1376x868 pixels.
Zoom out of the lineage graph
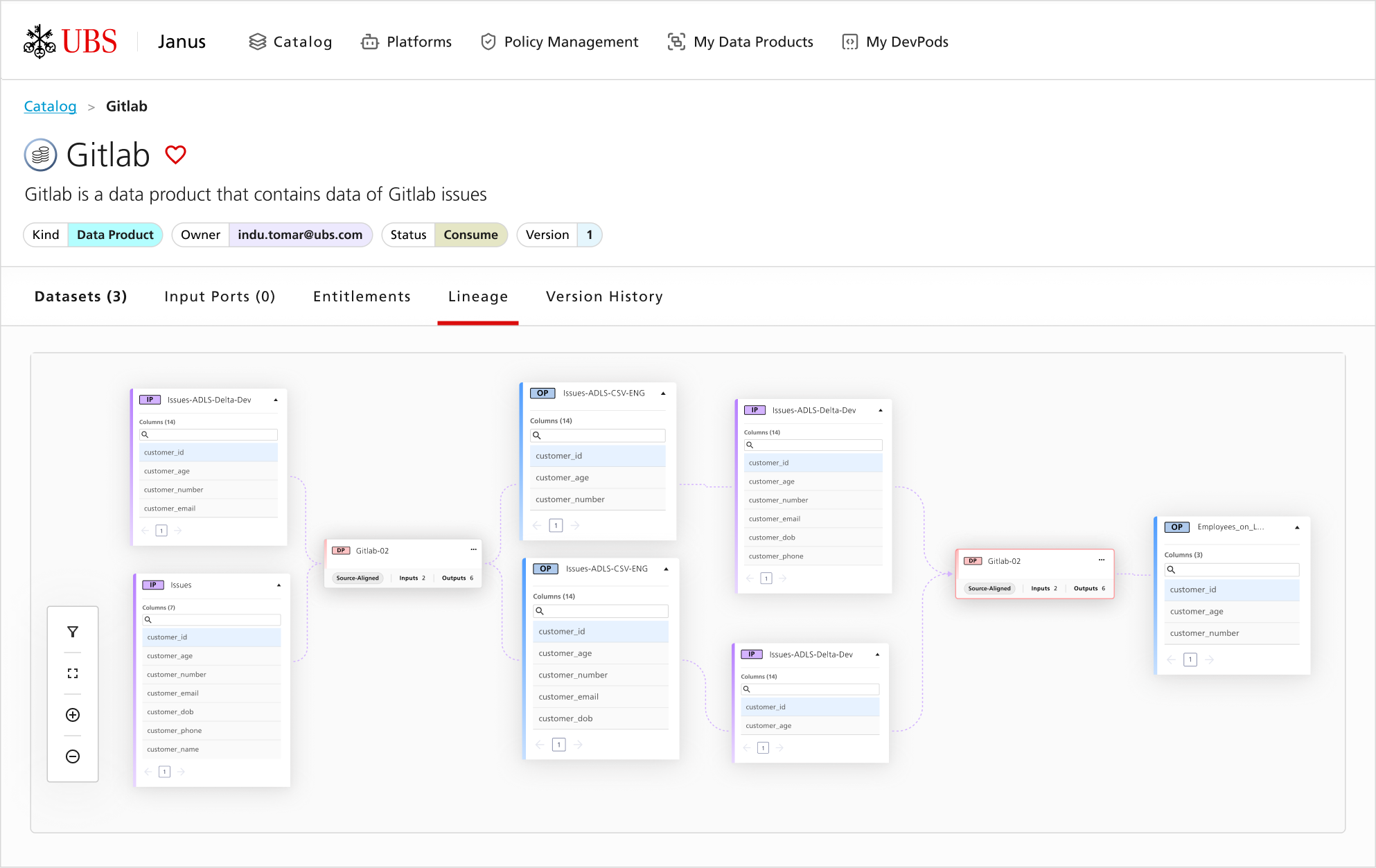coord(73,756)
